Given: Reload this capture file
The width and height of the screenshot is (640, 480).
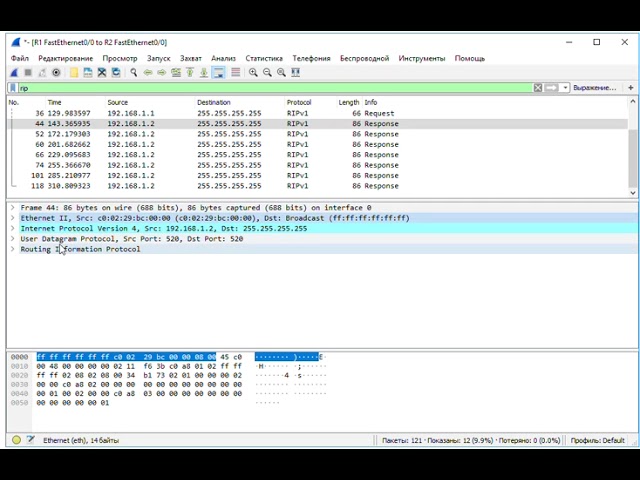Looking at the screenshot, I should coord(116,73).
